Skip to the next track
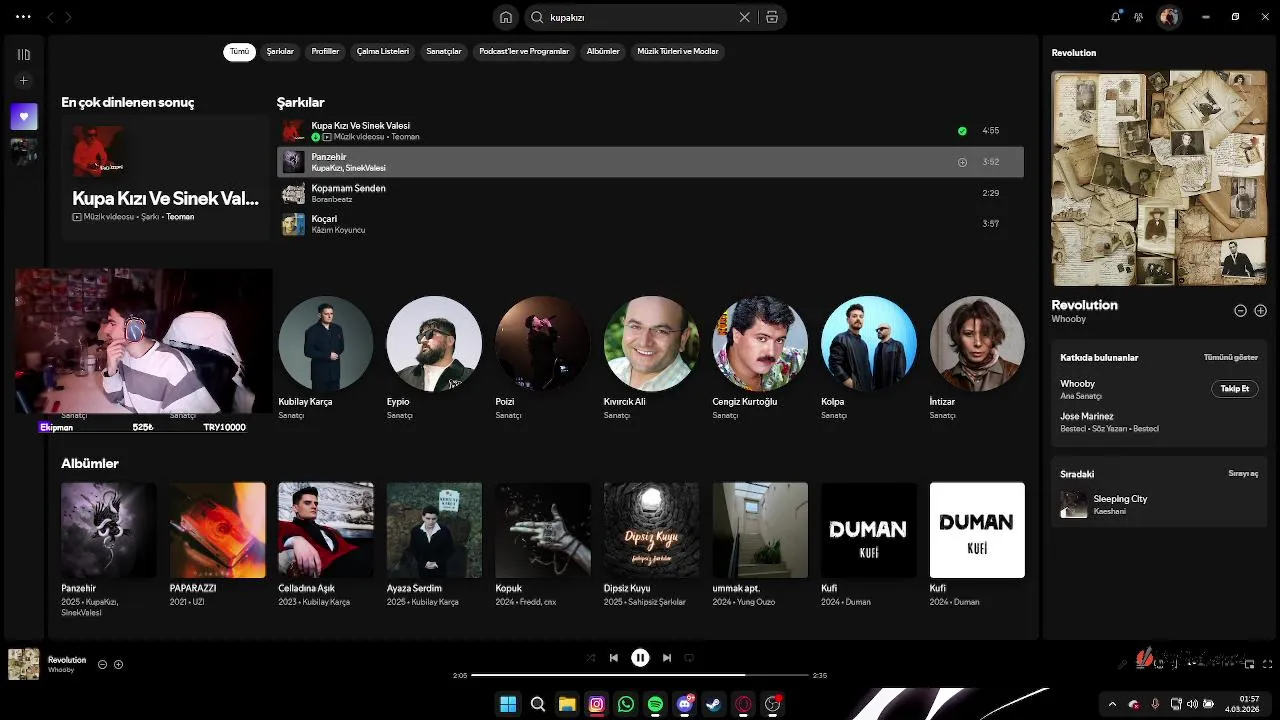The width and height of the screenshot is (1280, 720). pyautogui.click(x=667, y=658)
